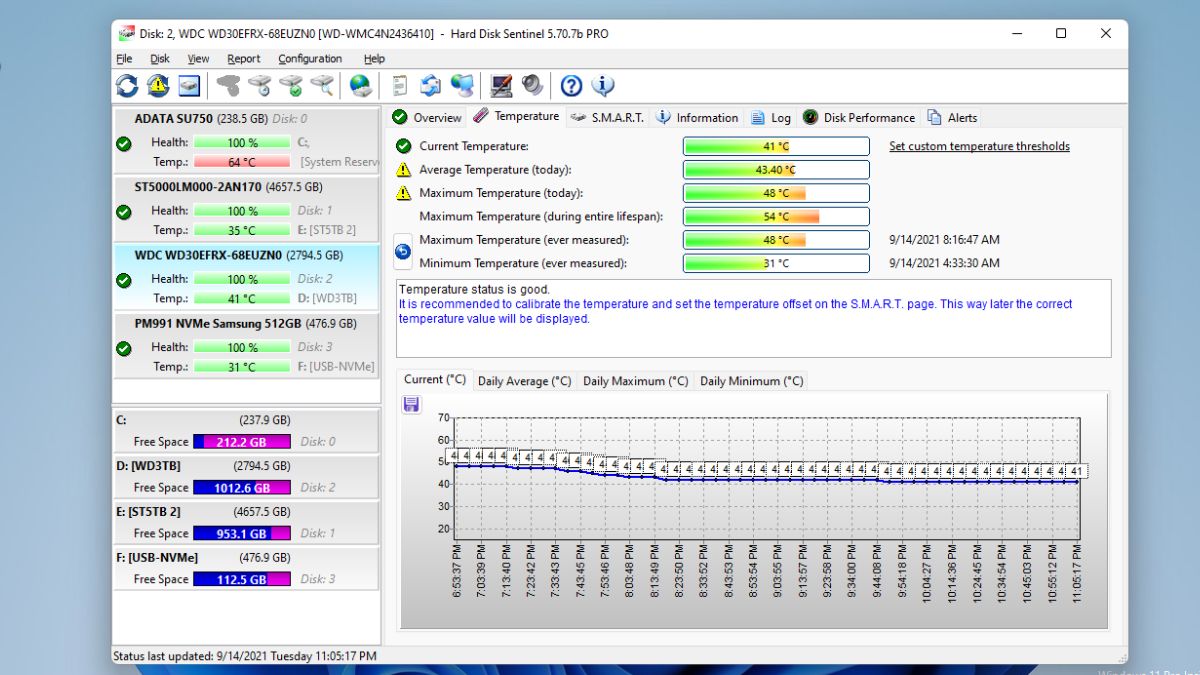Open the Report menu

243,59
